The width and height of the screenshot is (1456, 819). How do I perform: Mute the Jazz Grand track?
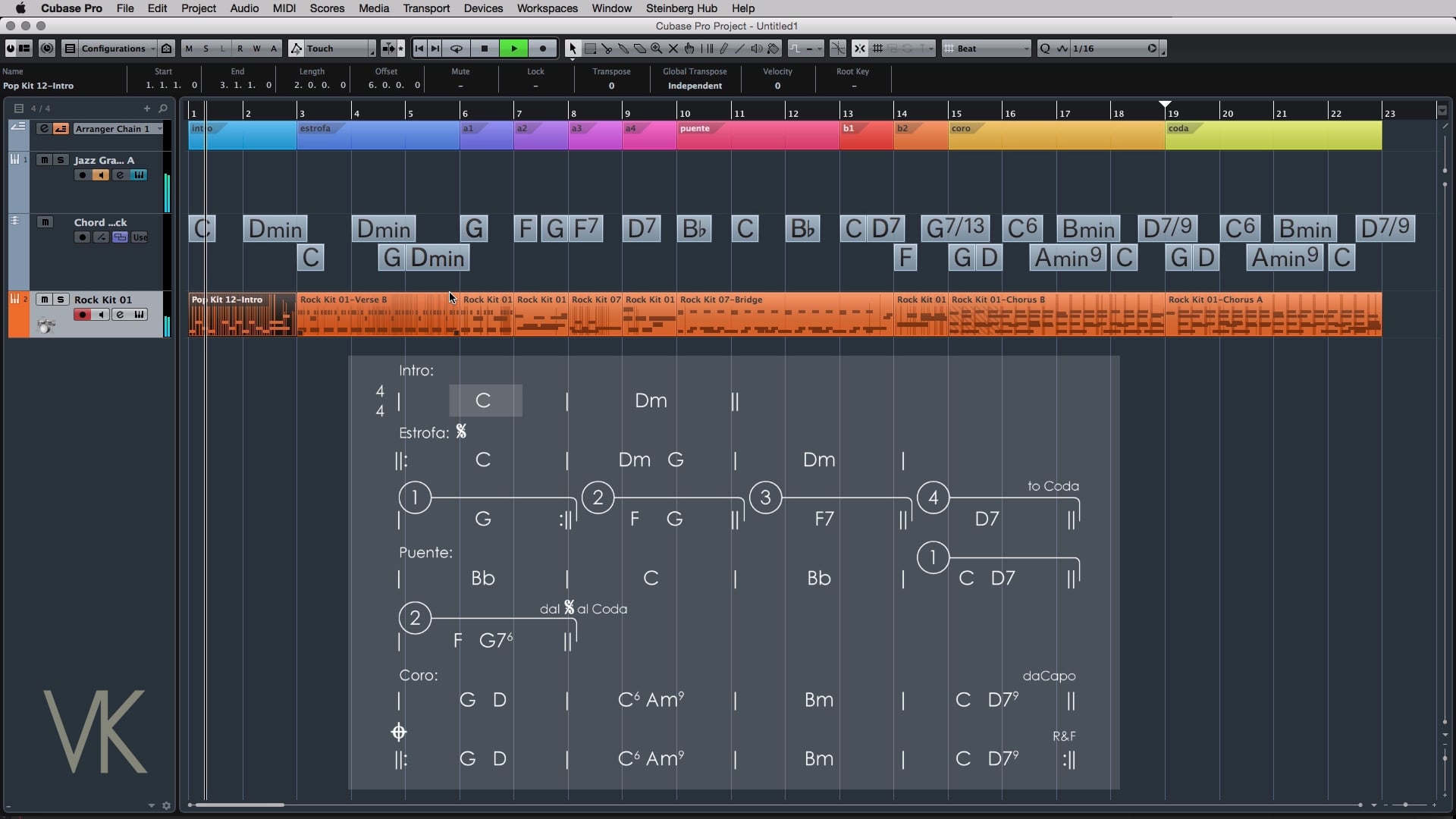[45, 160]
